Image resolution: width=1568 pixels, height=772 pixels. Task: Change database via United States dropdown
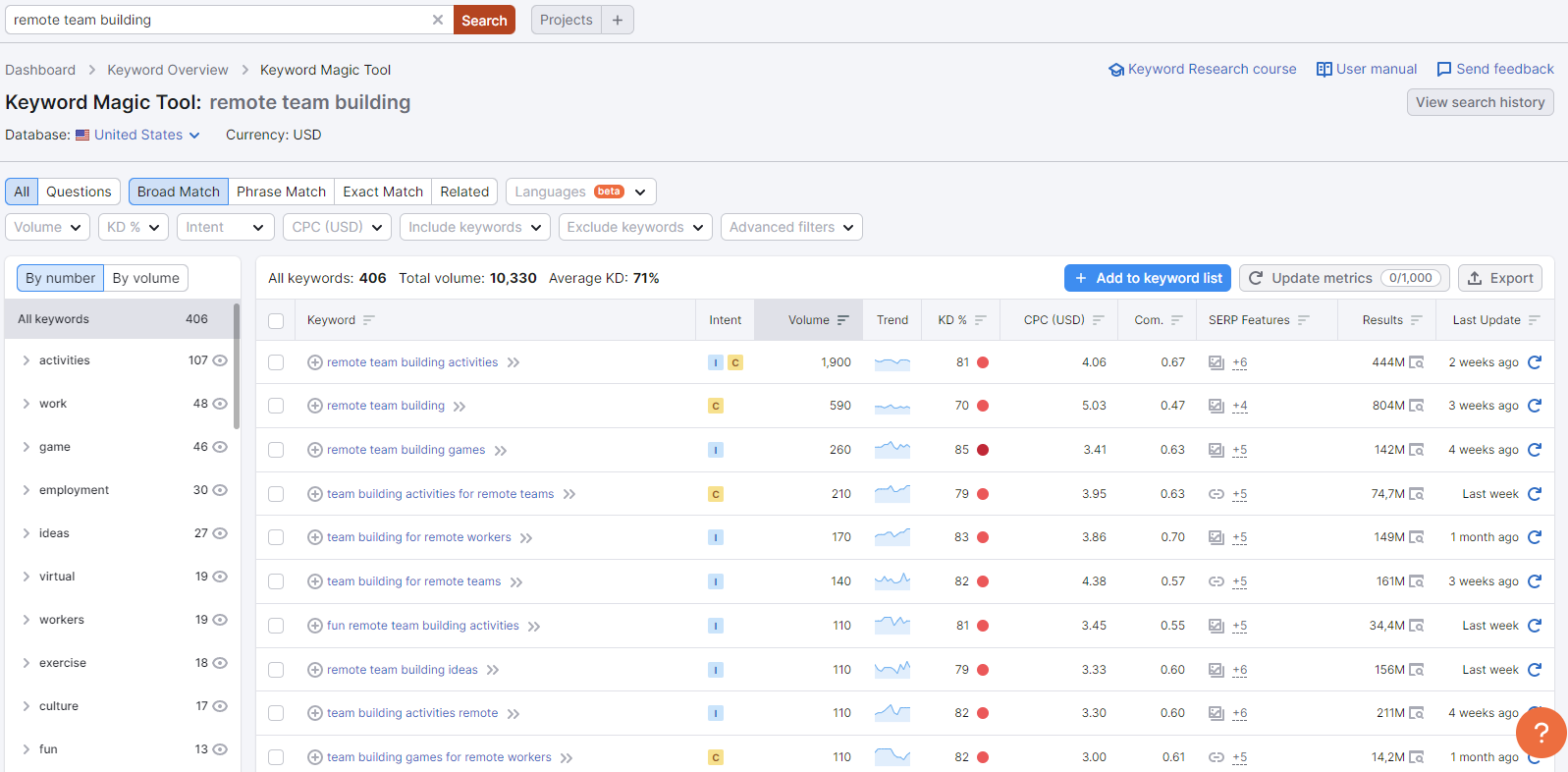click(x=138, y=135)
